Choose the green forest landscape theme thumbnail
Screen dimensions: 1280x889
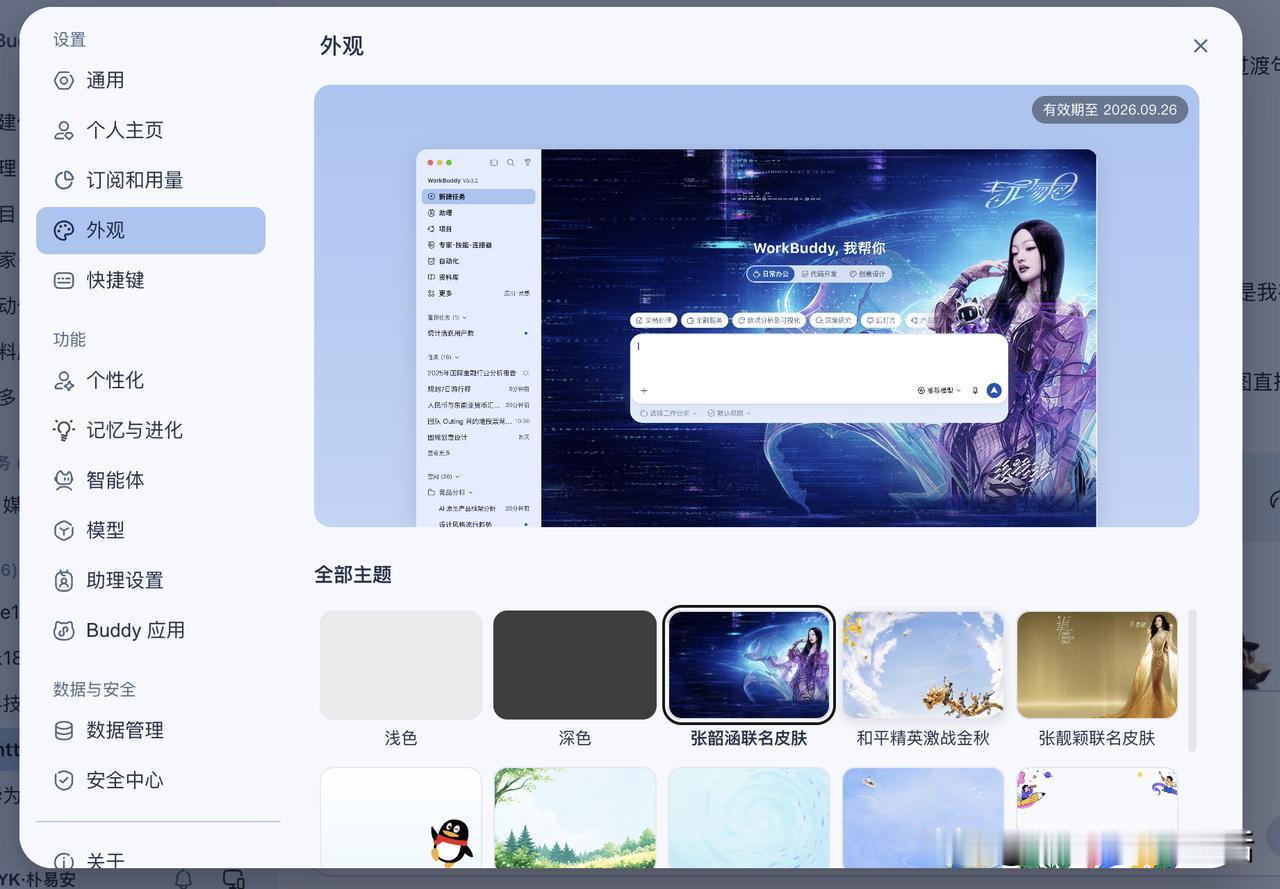[x=575, y=818]
